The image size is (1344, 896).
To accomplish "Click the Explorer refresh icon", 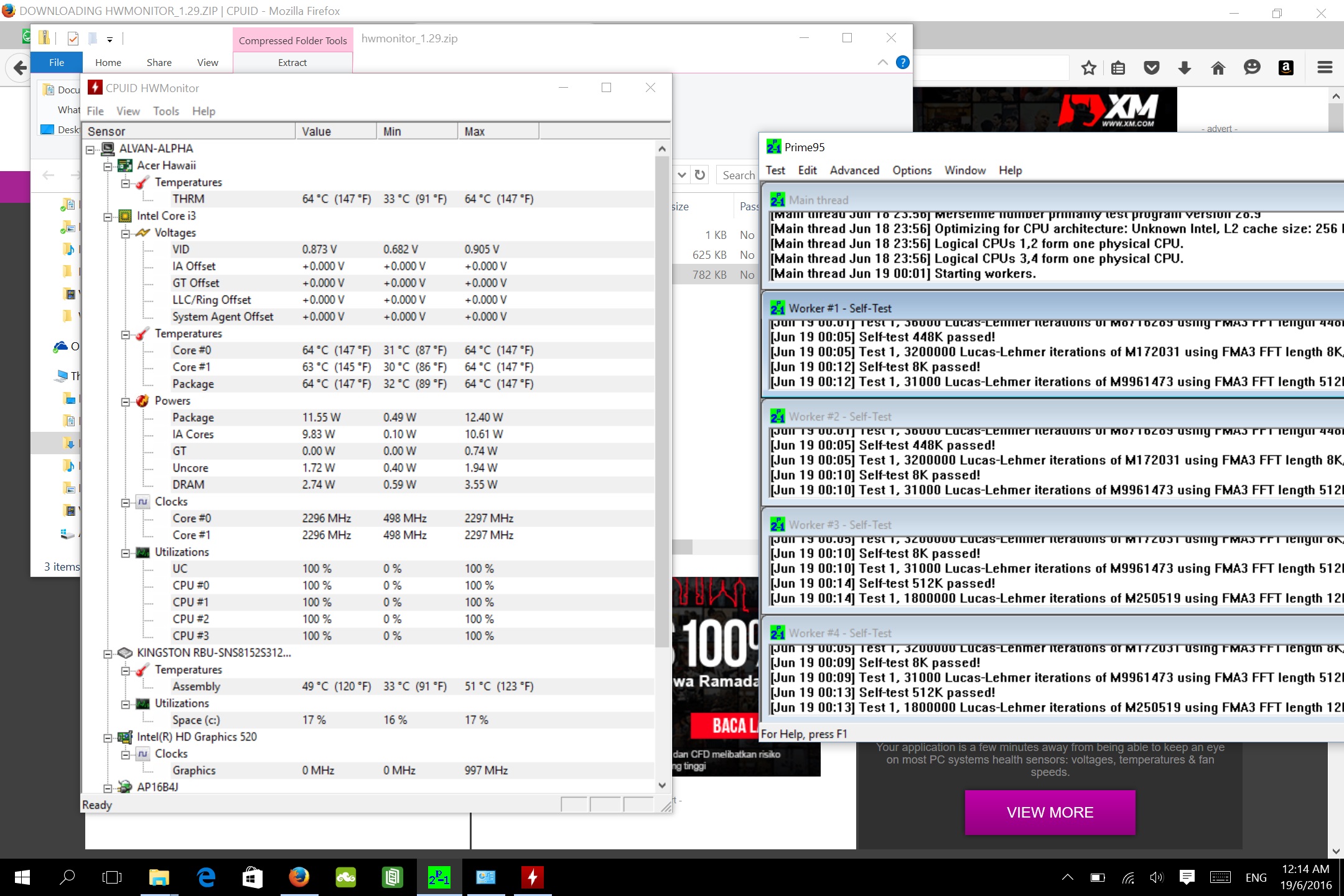I will click(700, 175).
